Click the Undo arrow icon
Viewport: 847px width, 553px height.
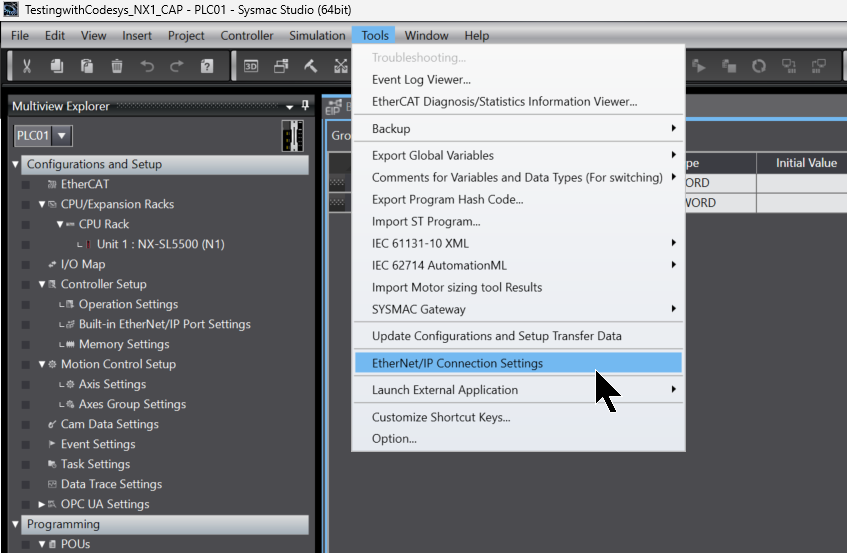click(x=147, y=67)
